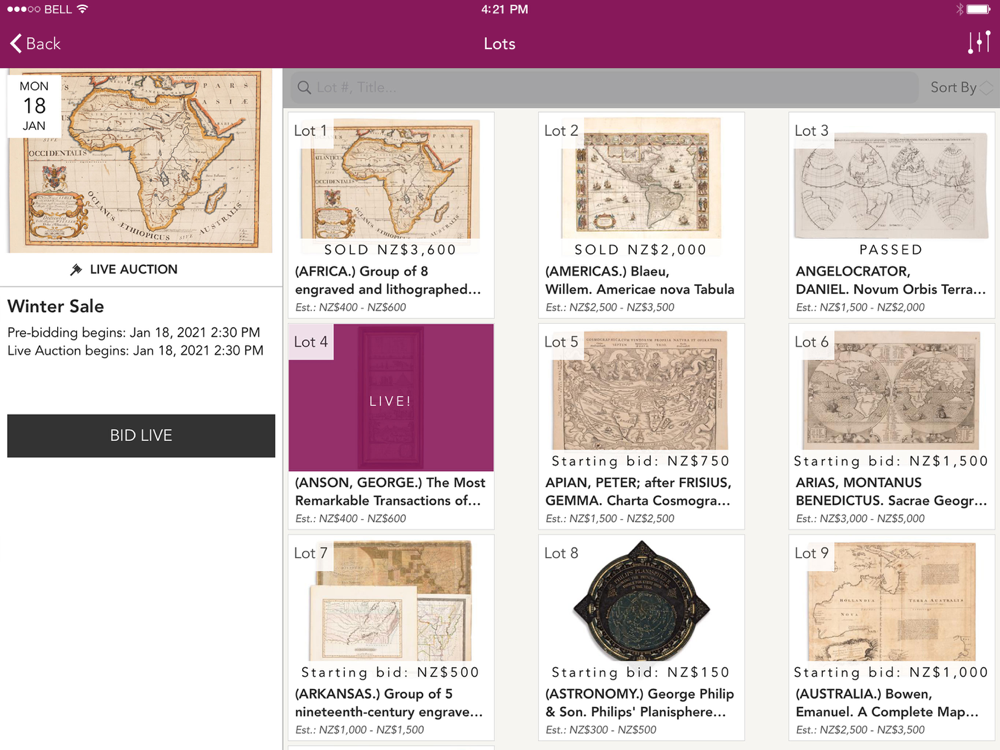Focus the Lot #, Title search field
This screenshot has height=750, width=1000.
tap(603, 87)
